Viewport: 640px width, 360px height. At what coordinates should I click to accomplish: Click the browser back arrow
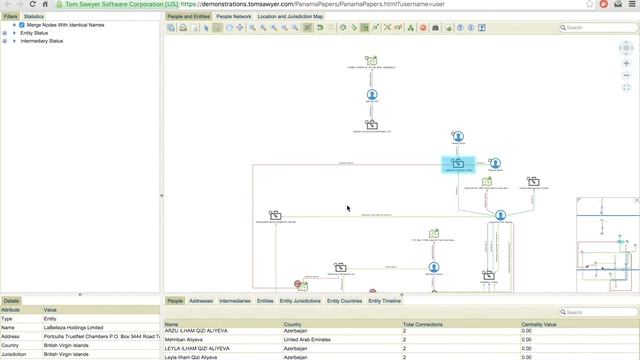point(8,4)
